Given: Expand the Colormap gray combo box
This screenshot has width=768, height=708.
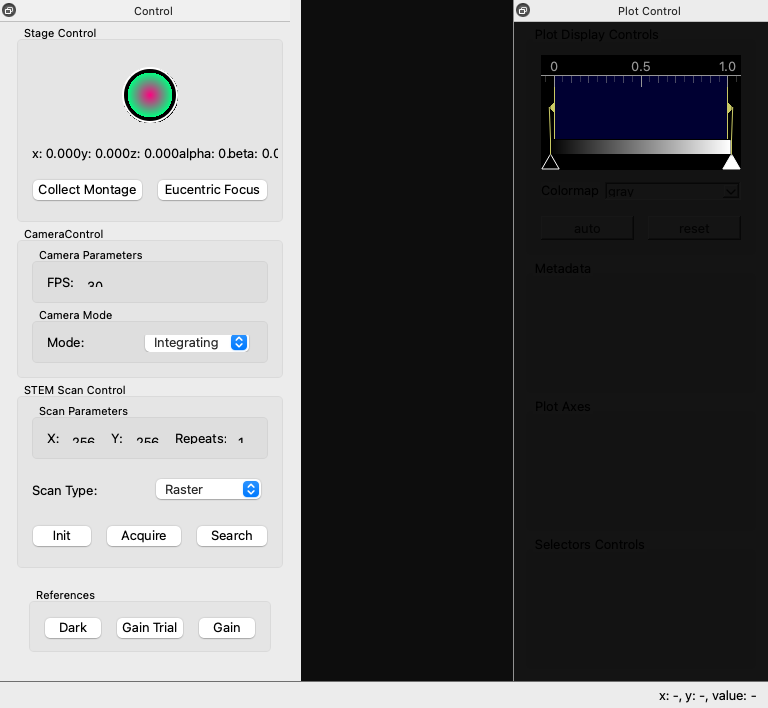Looking at the screenshot, I should pos(671,190).
